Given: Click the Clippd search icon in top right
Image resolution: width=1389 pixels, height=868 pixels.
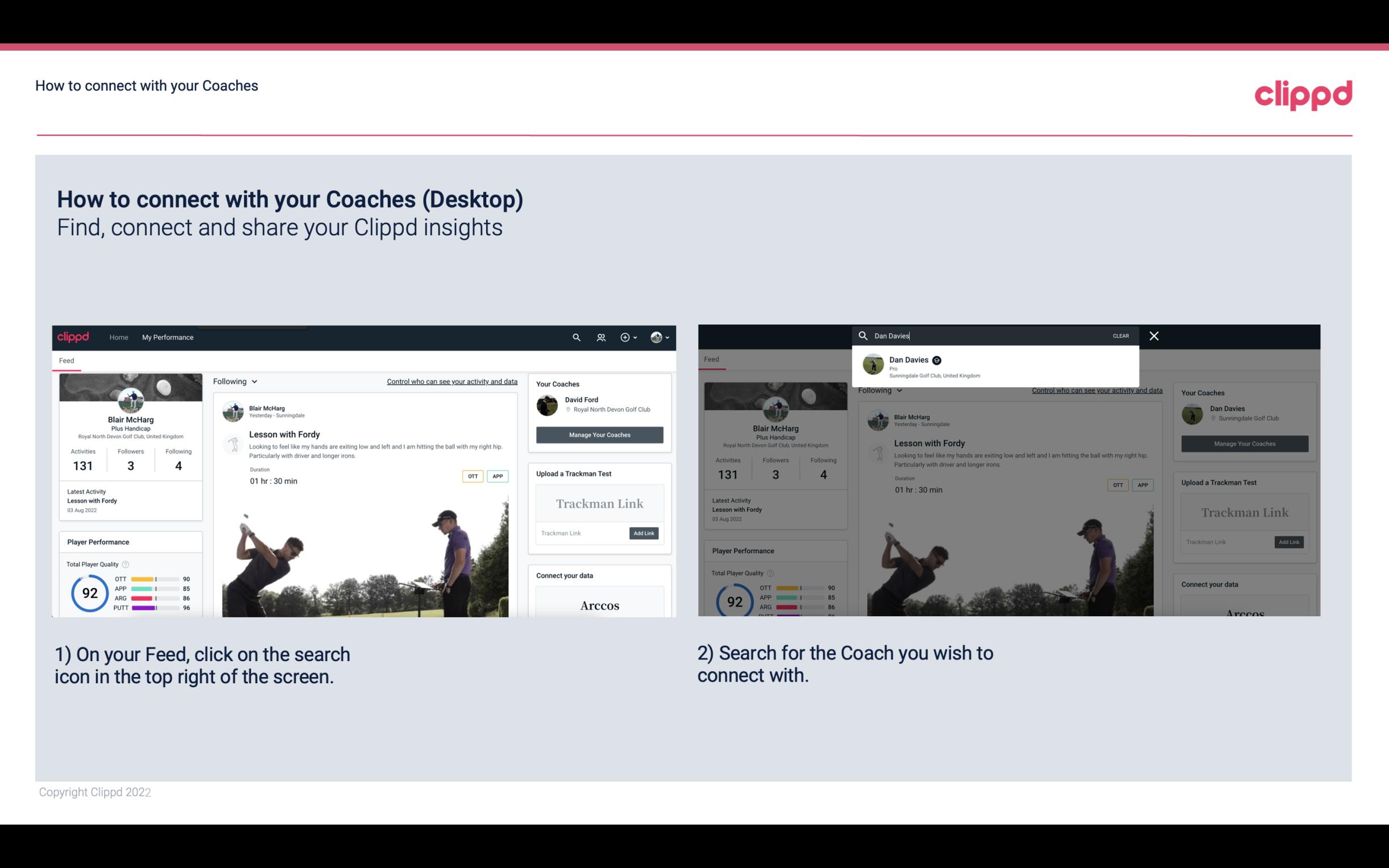Looking at the screenshot, I should 575,337.
